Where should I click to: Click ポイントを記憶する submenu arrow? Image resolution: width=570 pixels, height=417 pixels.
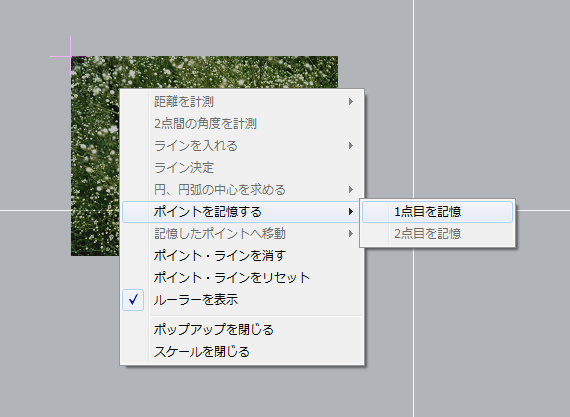[350, 212]
